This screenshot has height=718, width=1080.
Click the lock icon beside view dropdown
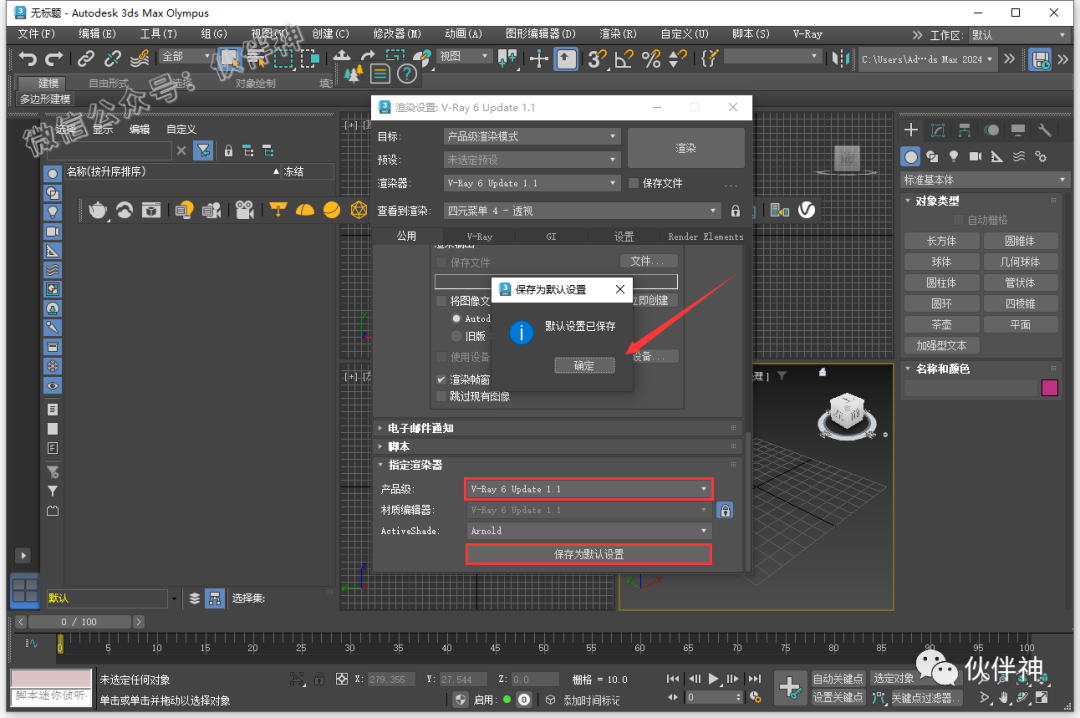tap(735, 211)
